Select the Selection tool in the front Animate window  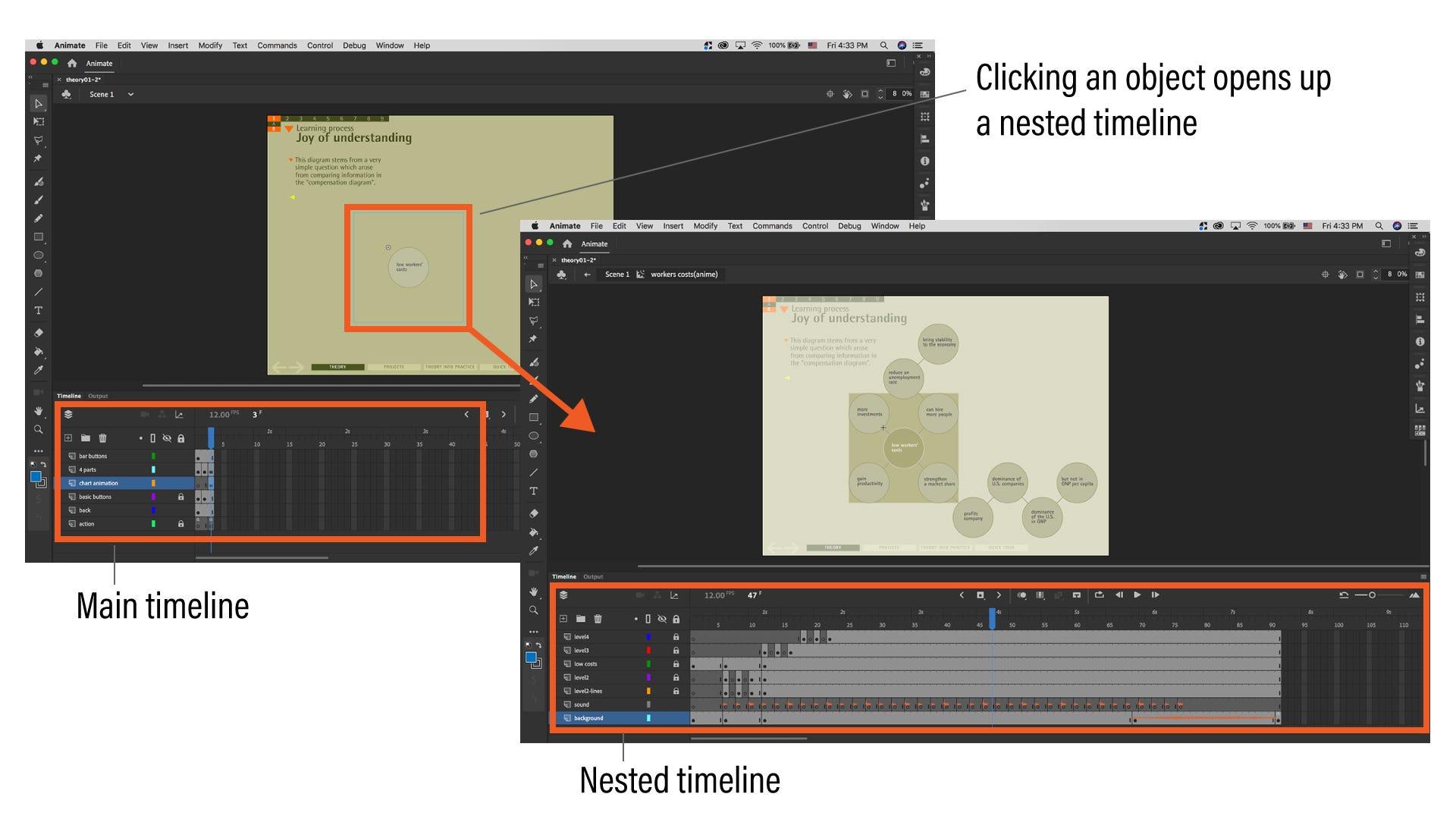pos(534,284)
